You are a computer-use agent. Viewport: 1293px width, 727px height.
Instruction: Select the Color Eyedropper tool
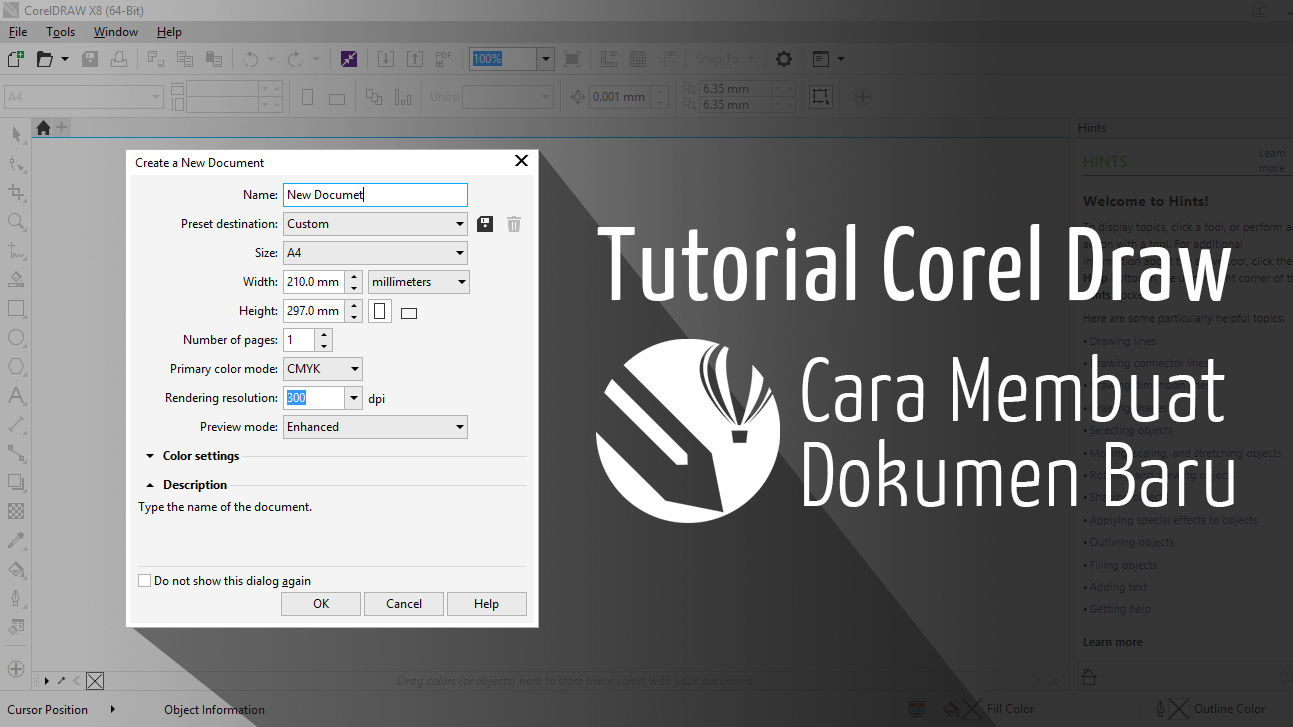[16, 541]
